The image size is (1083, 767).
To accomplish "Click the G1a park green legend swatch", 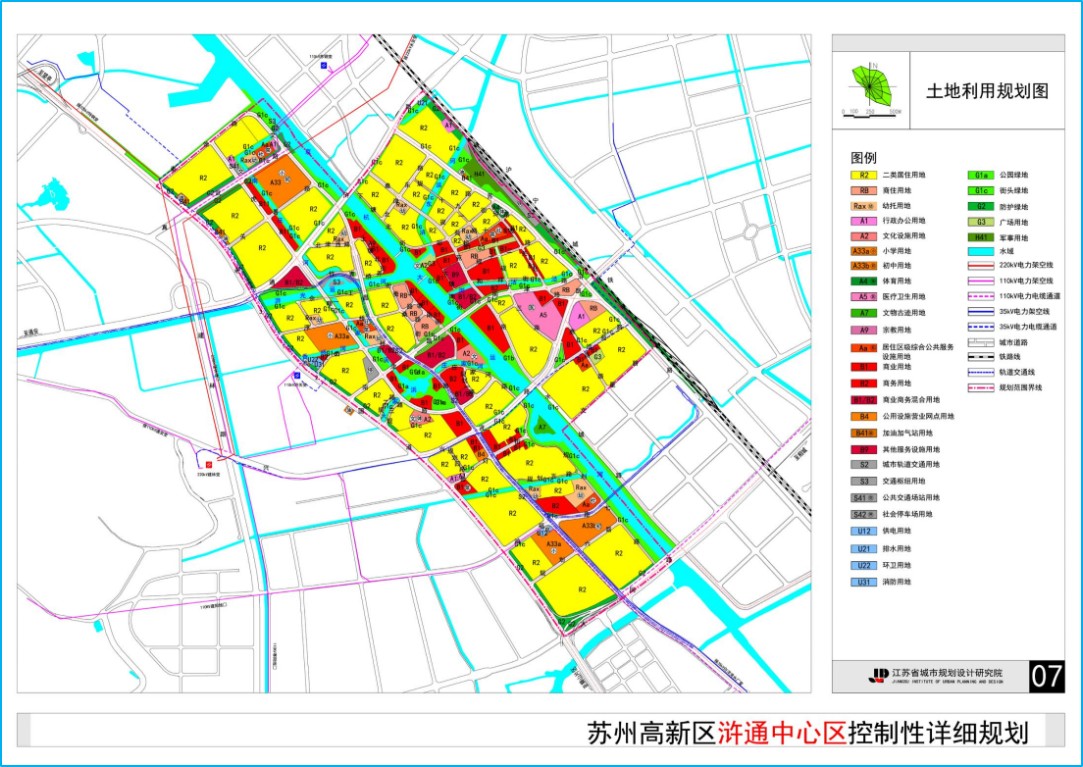I will [x=981, y=176].
